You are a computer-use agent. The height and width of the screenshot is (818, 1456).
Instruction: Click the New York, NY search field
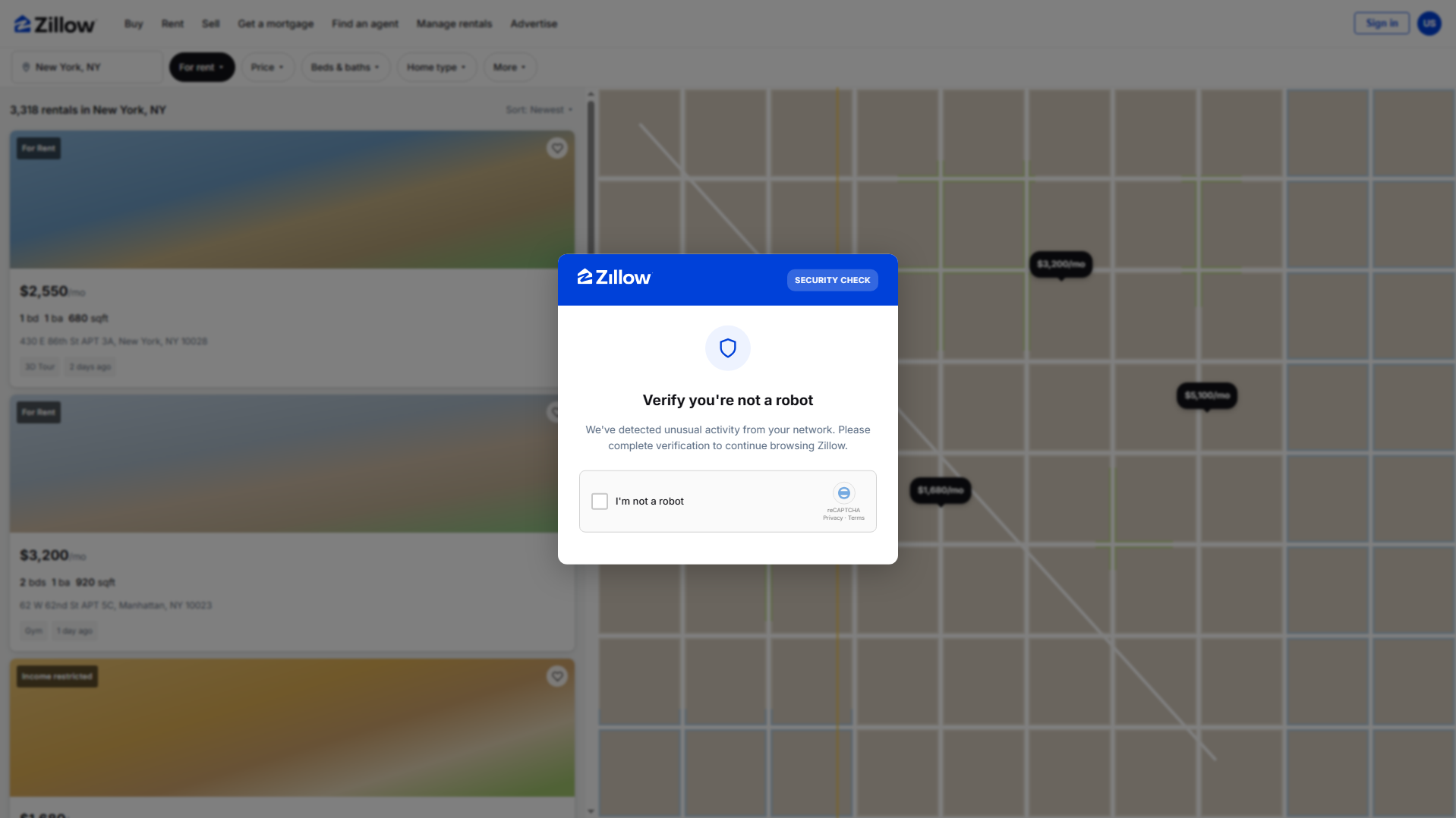tap(87, 68)
